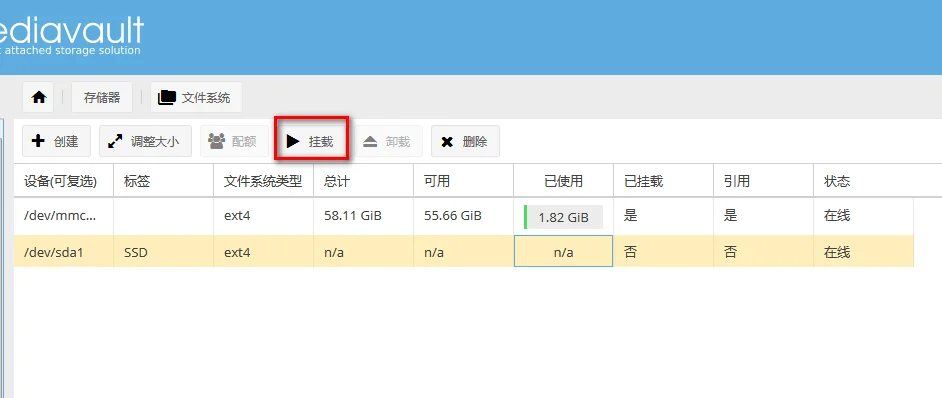Click the 卸载 button
This screenshot has height=398, width=942.
pos(388,141)
